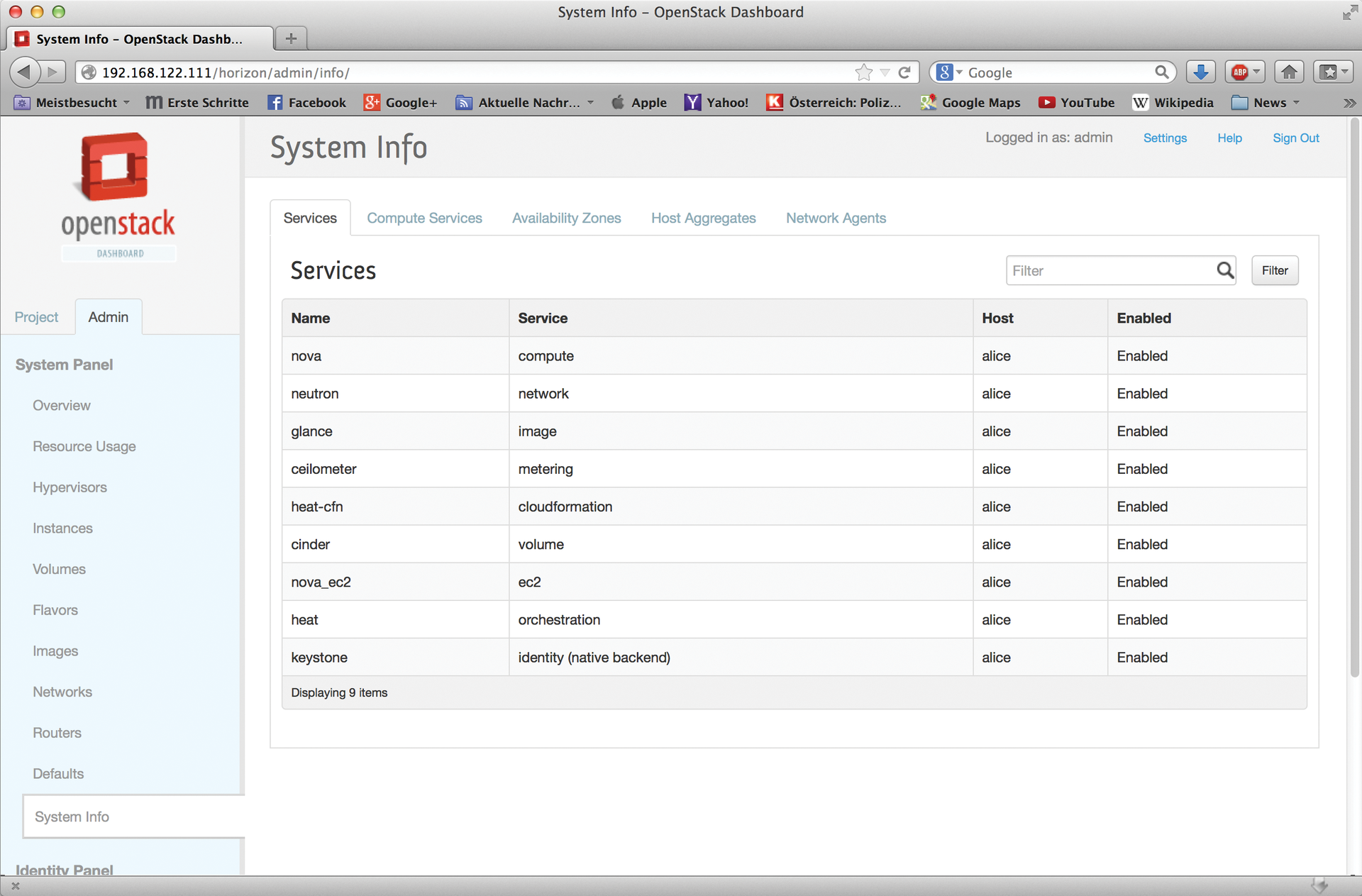Viewport: 1362px width, 896px height.
Task: Open the search engine selector dropdown
Action: [x=949, y=72]
